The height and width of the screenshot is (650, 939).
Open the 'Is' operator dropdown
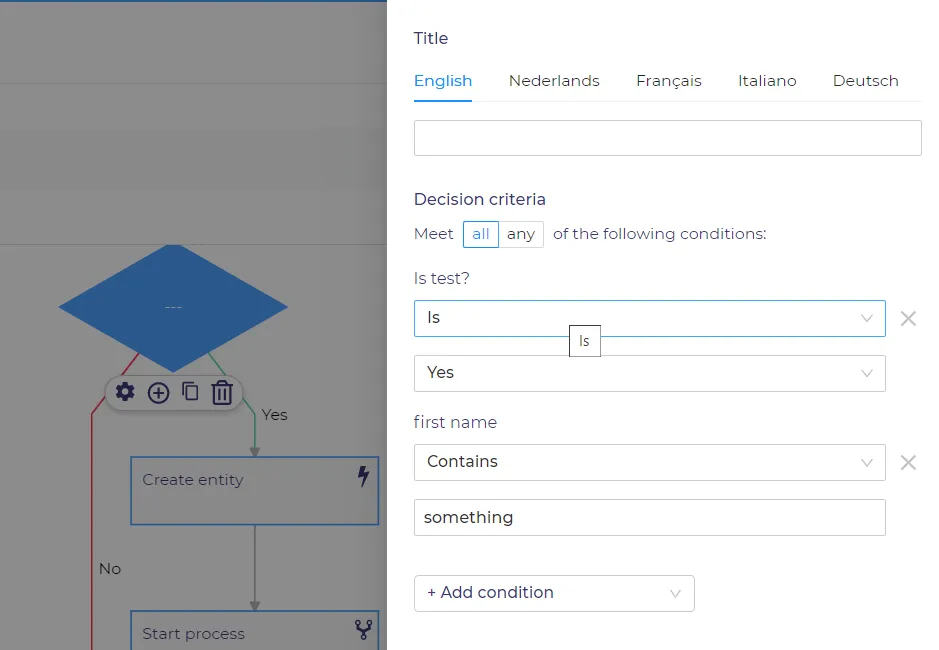tap(650, 318)
